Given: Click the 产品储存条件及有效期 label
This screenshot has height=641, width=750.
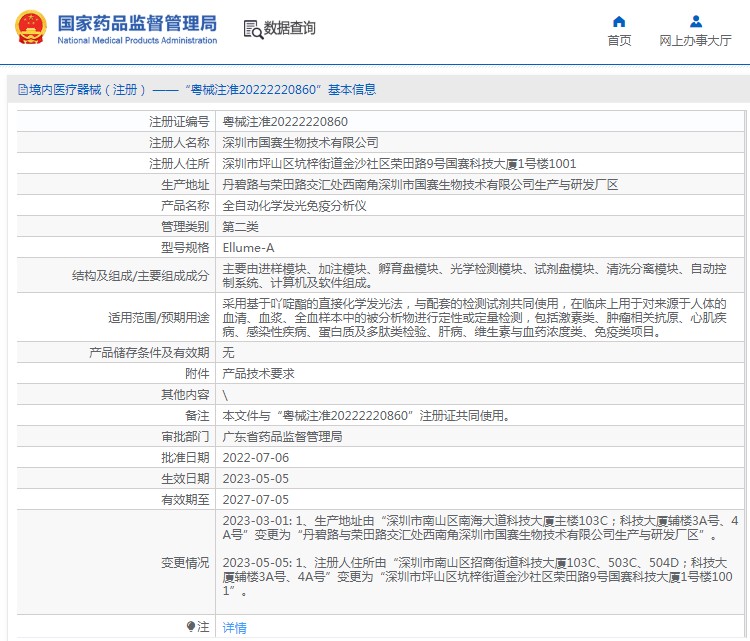Looking at the screenshot, I should coord(149,353).
